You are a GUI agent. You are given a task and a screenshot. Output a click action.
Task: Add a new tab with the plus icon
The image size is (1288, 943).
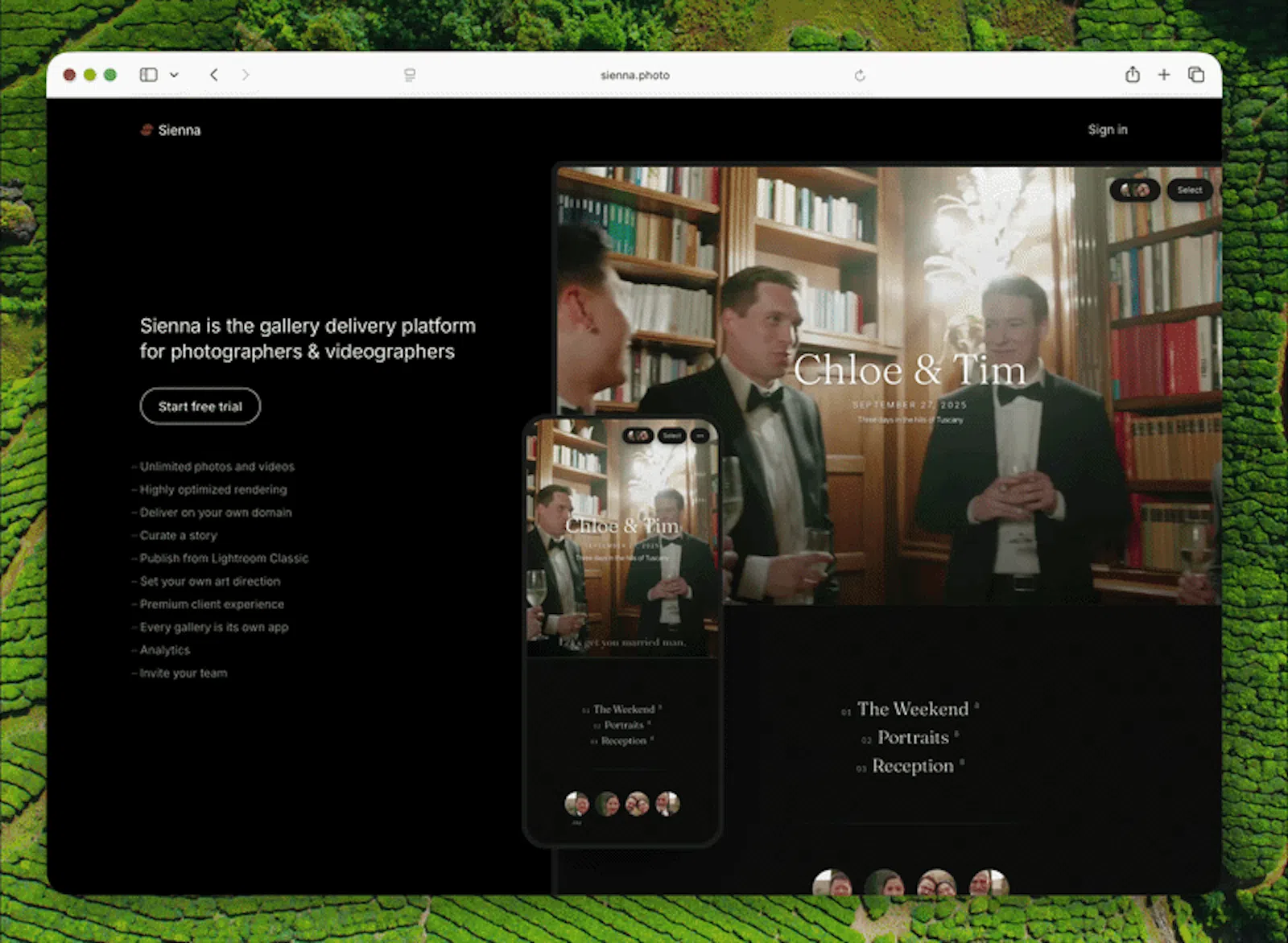[x=1164, y=75]
